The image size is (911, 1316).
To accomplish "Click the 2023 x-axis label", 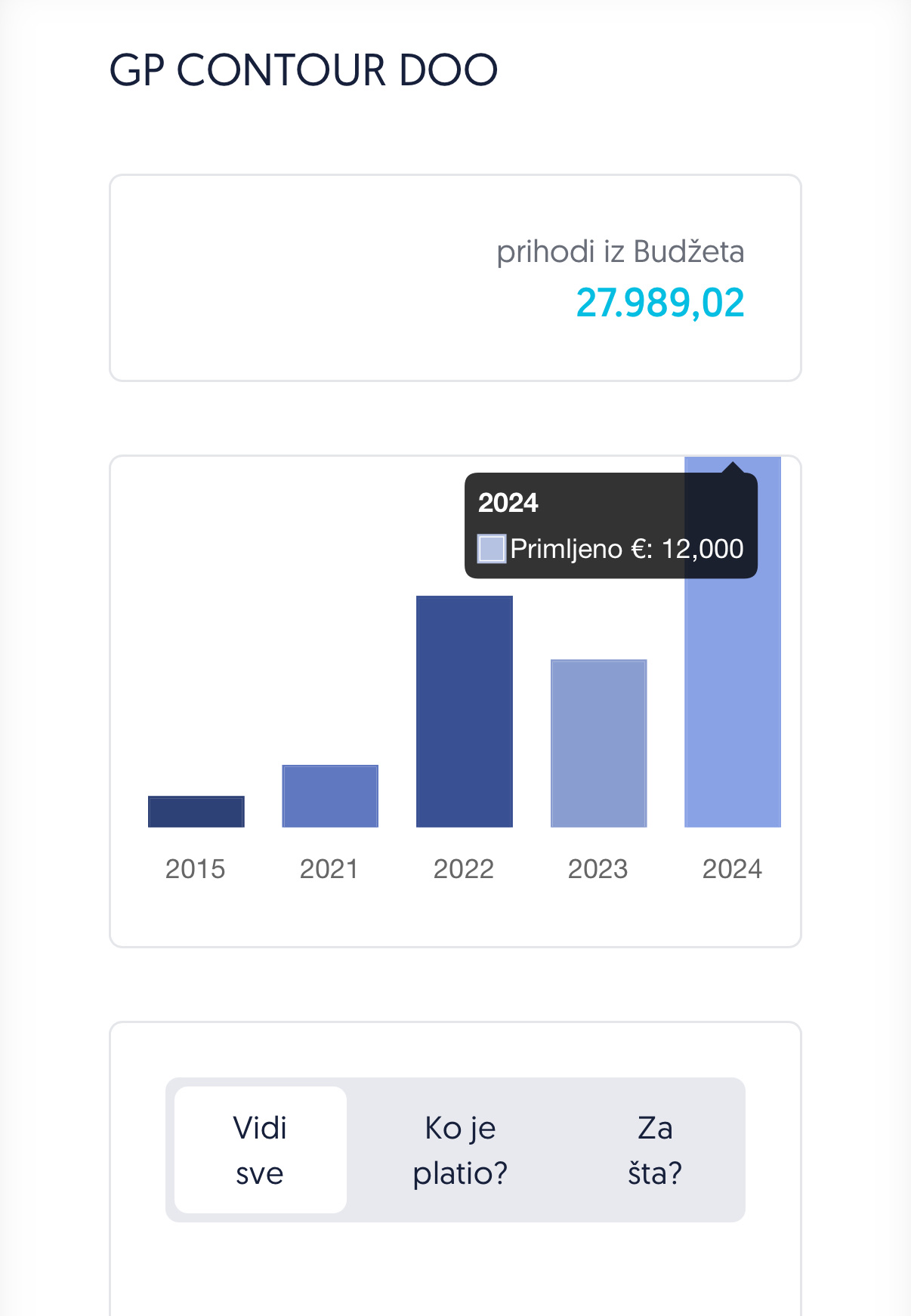I will (x=598, y=869).
